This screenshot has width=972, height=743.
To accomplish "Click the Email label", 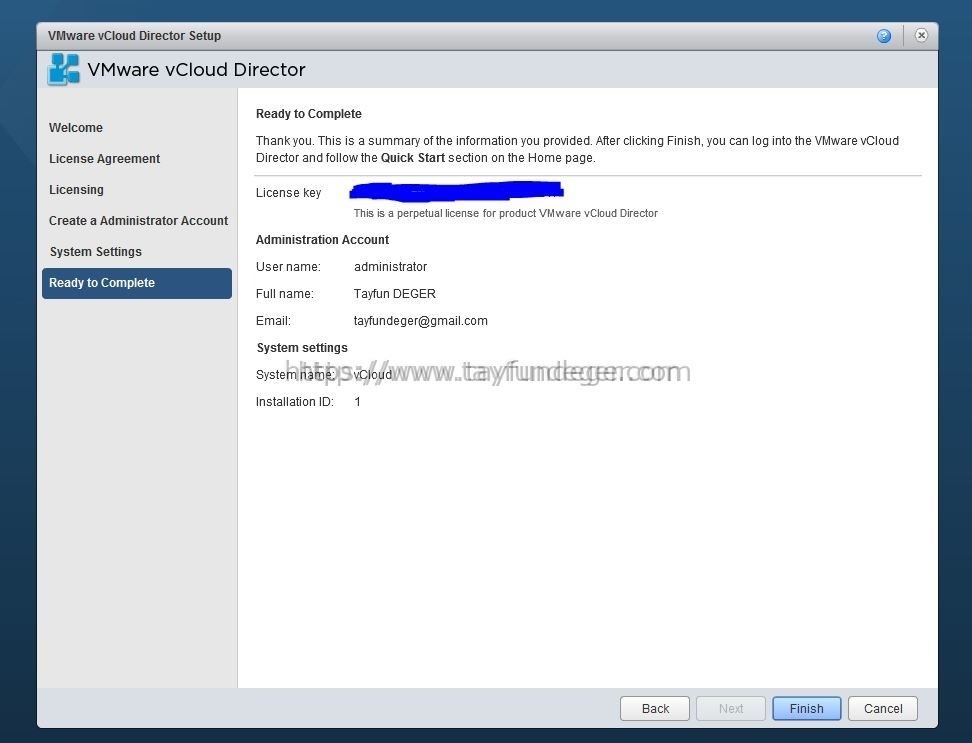I will tap(273, 321).
